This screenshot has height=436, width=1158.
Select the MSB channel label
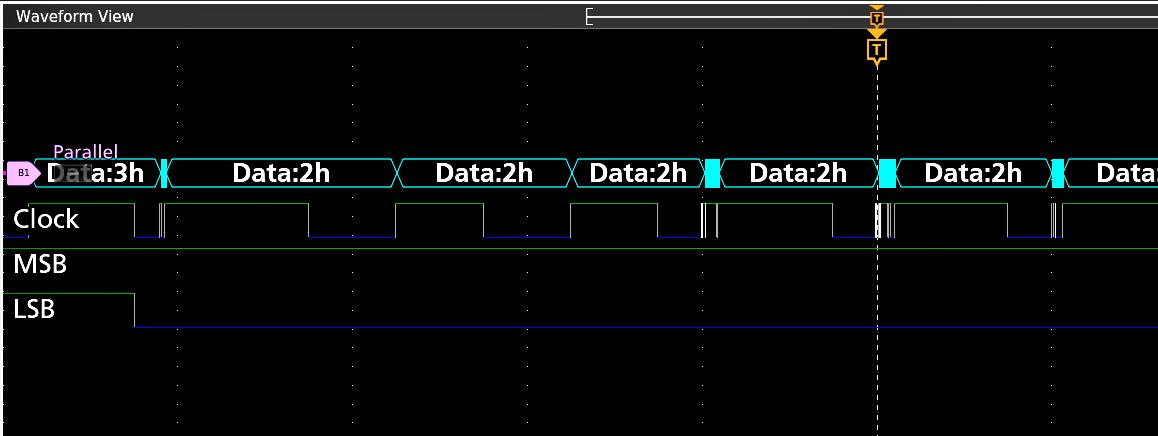point(40,265)
